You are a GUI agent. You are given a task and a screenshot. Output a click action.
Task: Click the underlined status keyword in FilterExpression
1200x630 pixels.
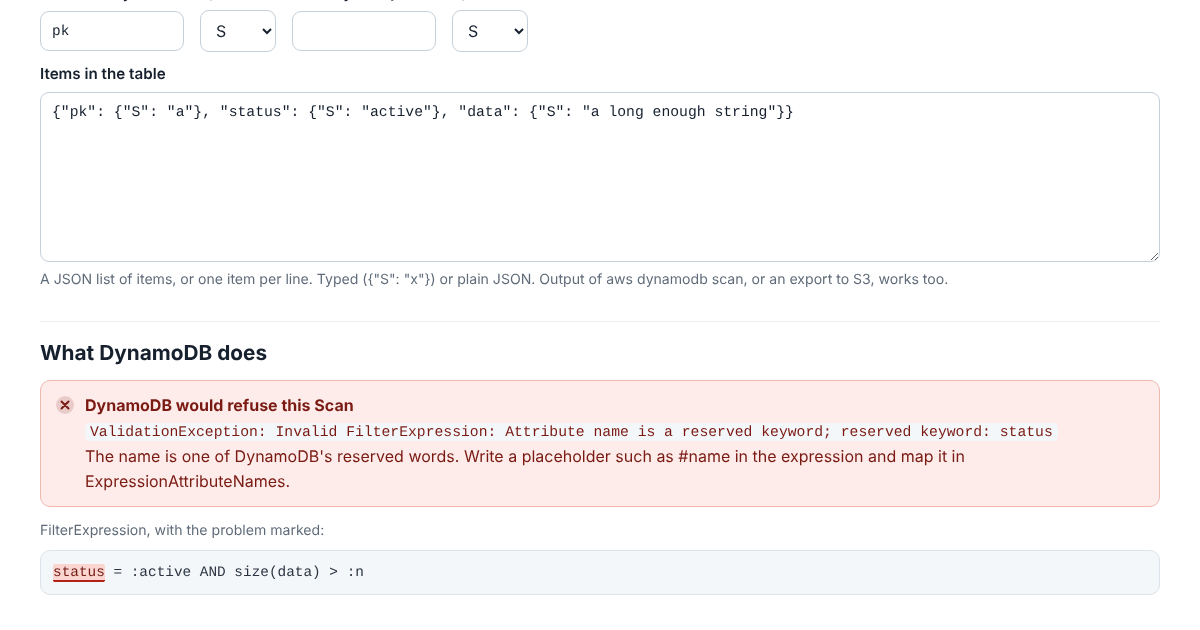coord(79,572)
